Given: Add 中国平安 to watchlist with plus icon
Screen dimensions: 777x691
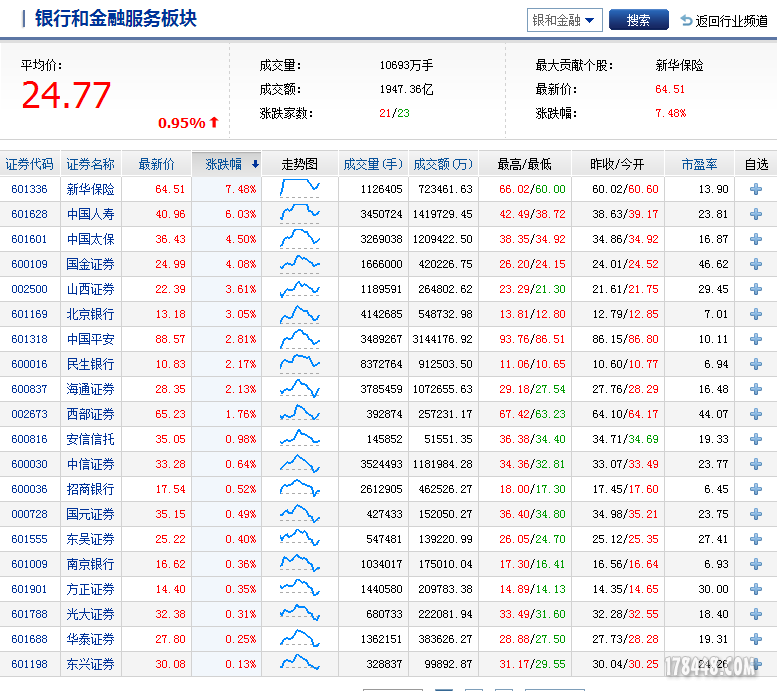Looking at the screenshot, I should pos(756,339).
